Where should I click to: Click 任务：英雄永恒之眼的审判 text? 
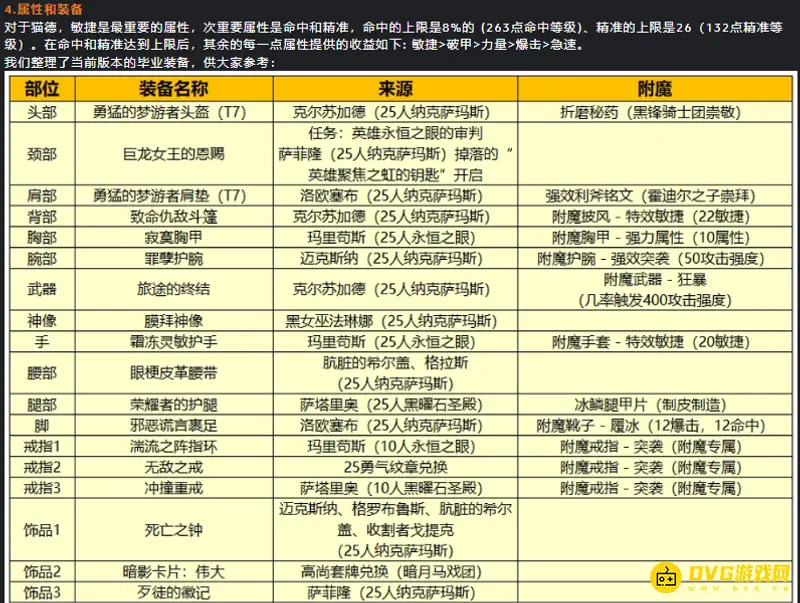click(395, 133)
